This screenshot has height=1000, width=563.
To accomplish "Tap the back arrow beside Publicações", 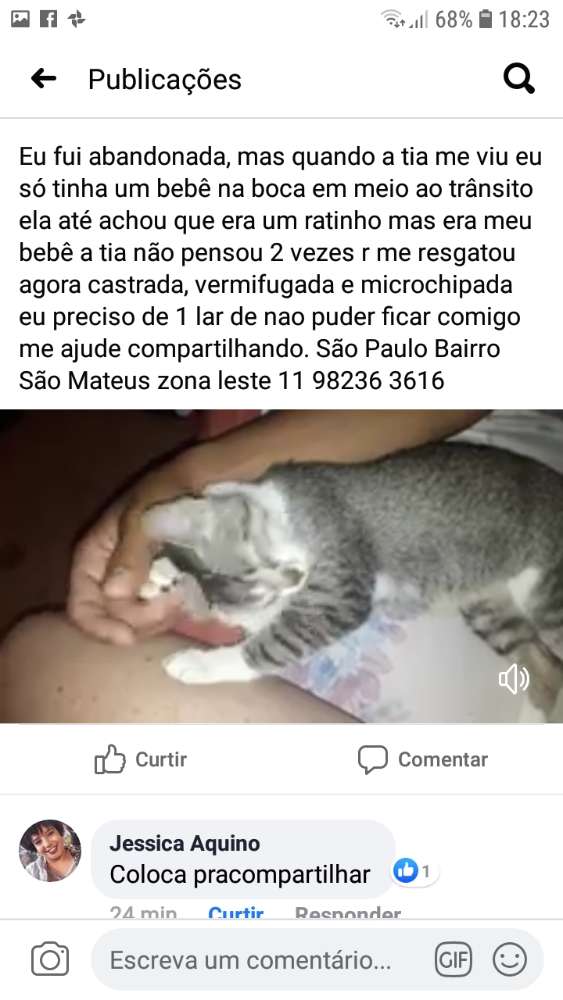I will (43, 79).
